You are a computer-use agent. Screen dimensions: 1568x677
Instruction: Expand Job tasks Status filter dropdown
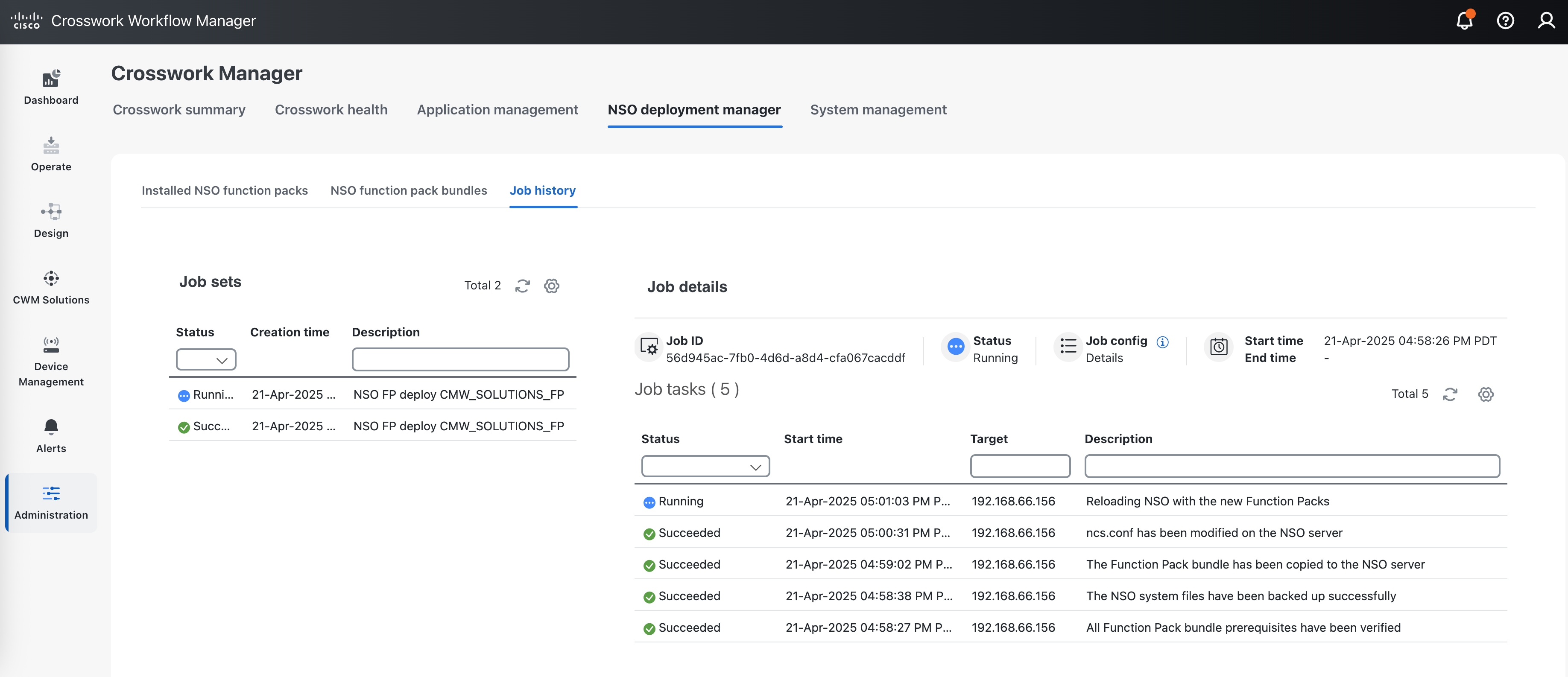705,467
